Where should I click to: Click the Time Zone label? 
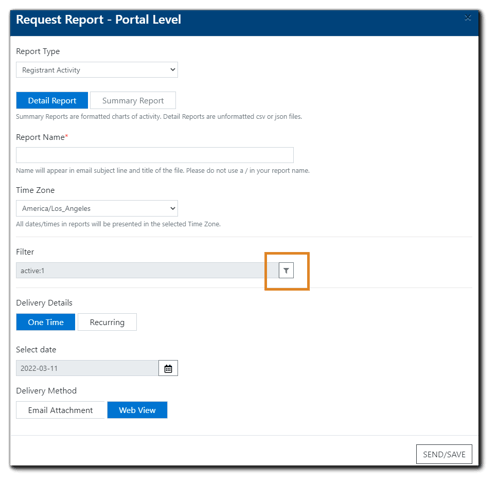pos(35,190)
